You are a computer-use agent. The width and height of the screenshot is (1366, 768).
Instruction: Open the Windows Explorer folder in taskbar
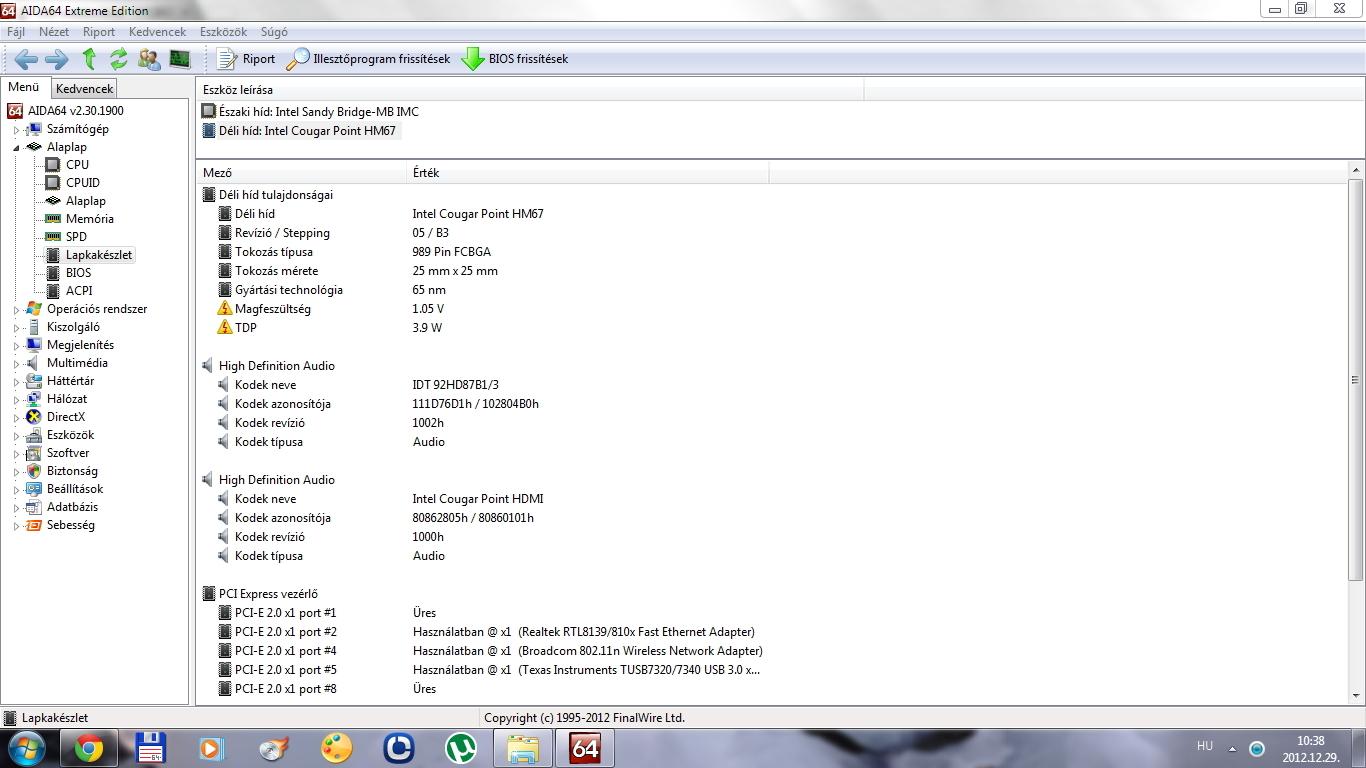(x=523, y=748)
